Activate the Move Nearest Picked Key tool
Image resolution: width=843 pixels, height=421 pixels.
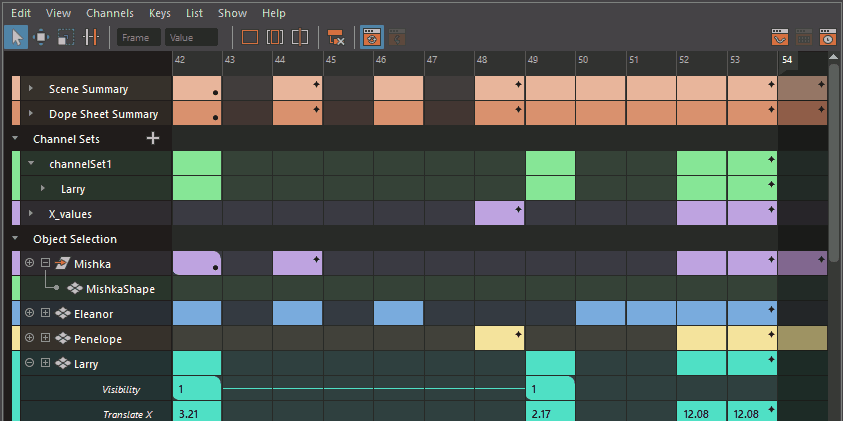point(41,38)
